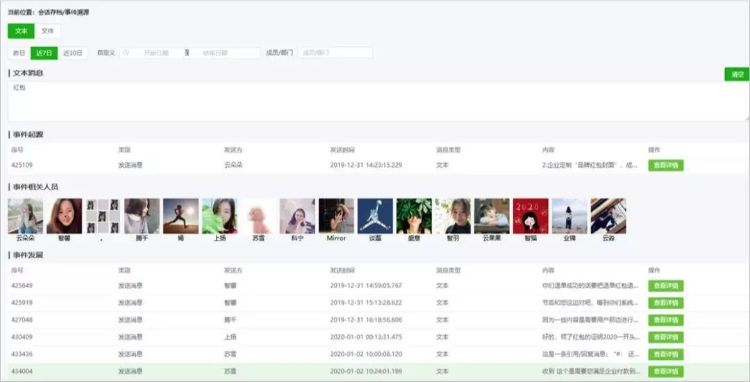Select the 云朵朵 member avatar
The width and height of the screenshot is (750, 382).
click(26, 216)
